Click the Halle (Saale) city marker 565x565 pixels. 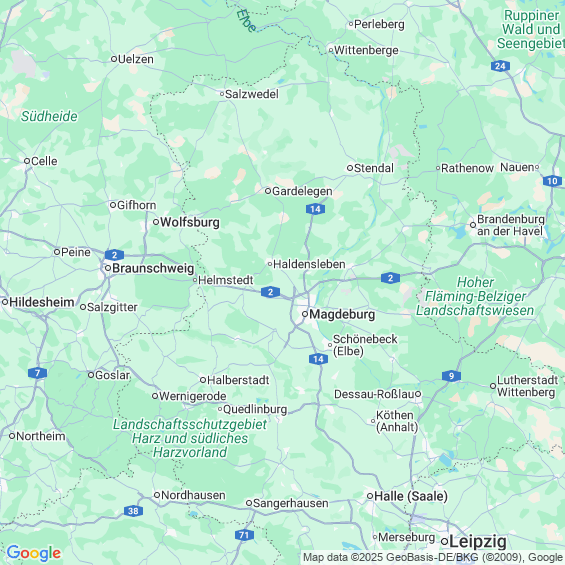(370, 496)
